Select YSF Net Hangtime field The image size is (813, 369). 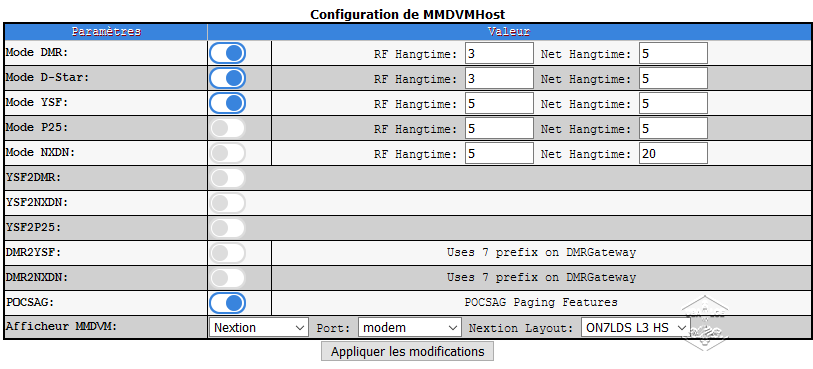pyautogui.click(x=673, y=103)
